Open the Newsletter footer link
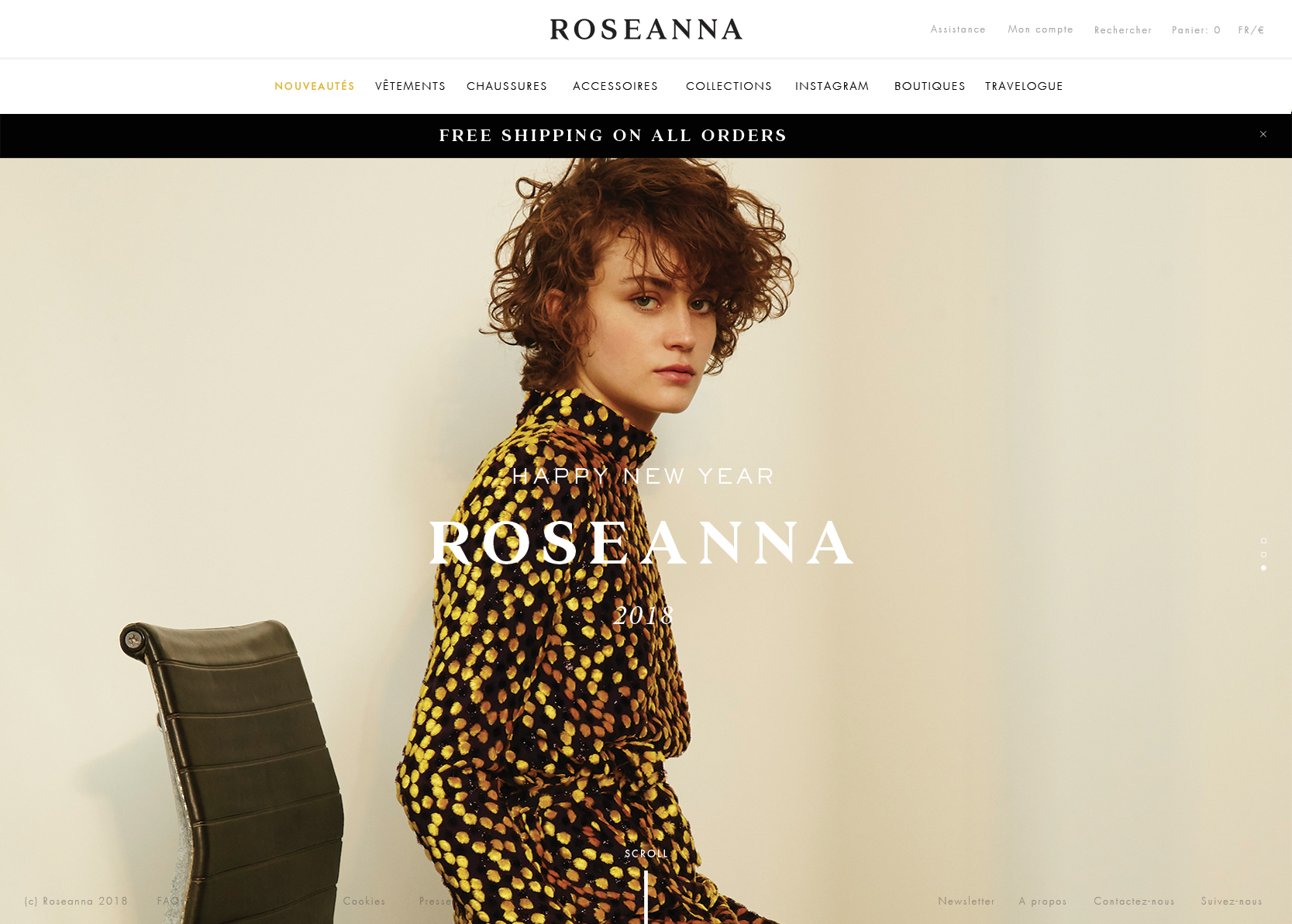Image resolution: width=1292 pixels, height=924 pixels. 966,901
